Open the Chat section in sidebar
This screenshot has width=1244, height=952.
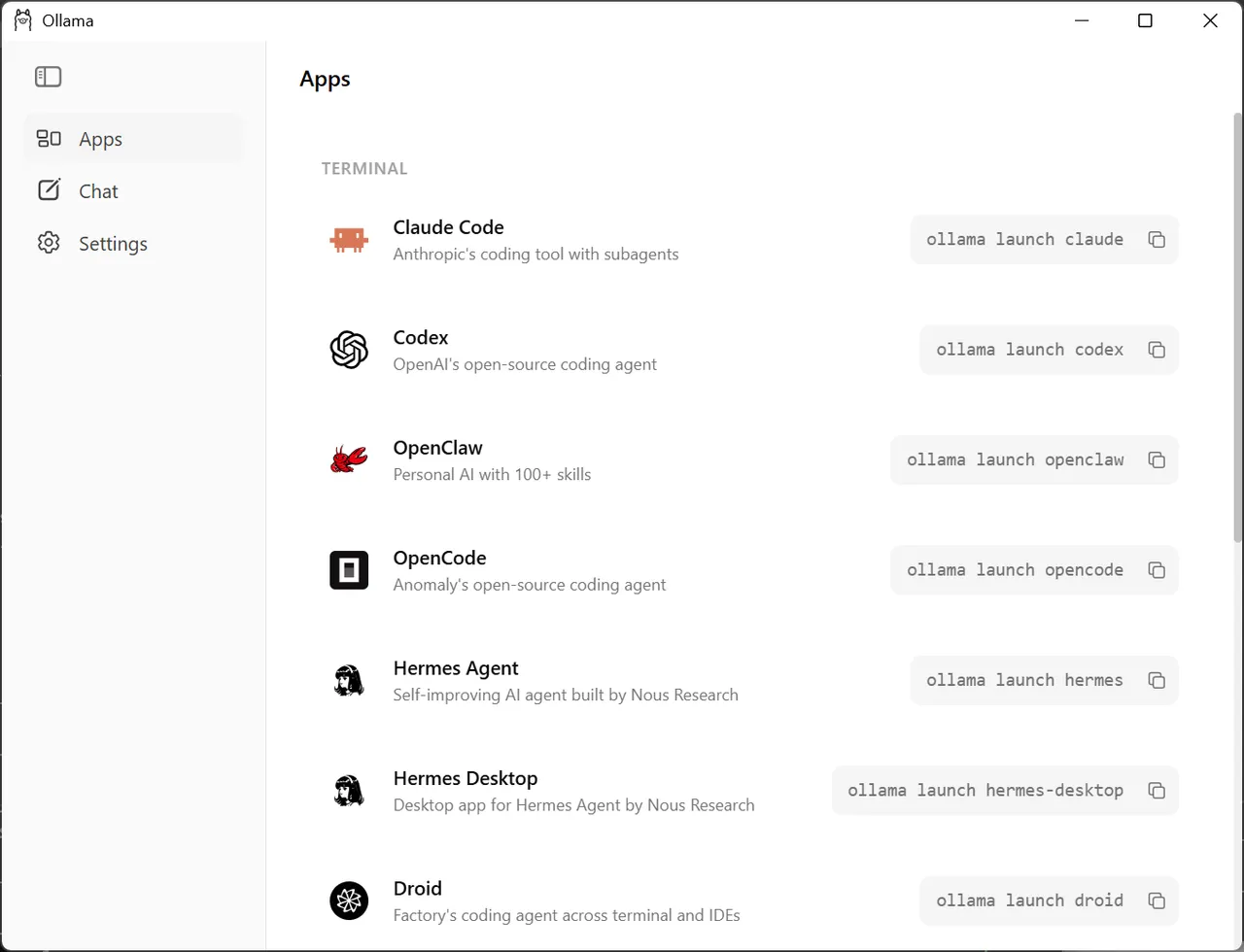coord(133,191)
